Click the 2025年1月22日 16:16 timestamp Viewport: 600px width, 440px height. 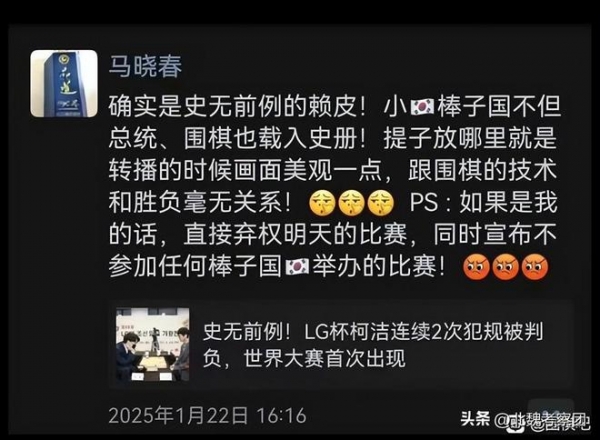(x=207, y=416)
